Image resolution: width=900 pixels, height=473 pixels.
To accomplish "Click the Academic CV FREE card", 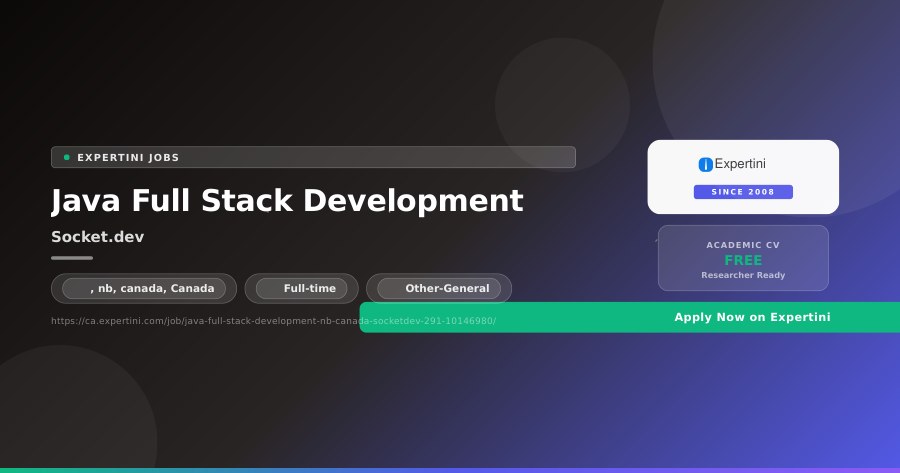I will click(743, 258).
